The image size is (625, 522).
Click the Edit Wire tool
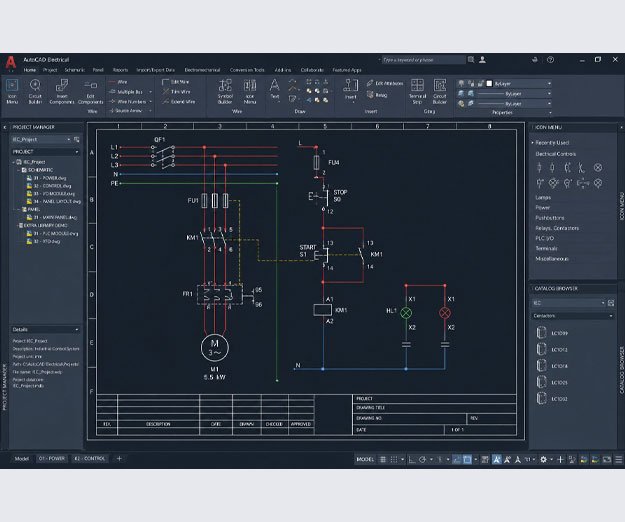point(175,82)
